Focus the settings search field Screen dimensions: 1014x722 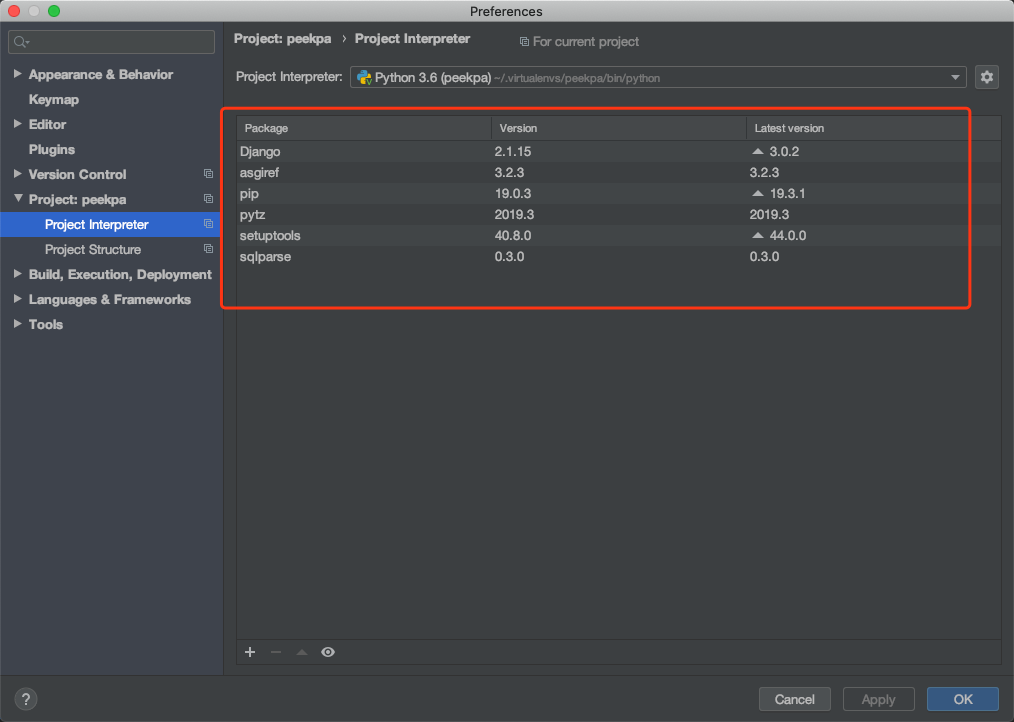[111, 42]
